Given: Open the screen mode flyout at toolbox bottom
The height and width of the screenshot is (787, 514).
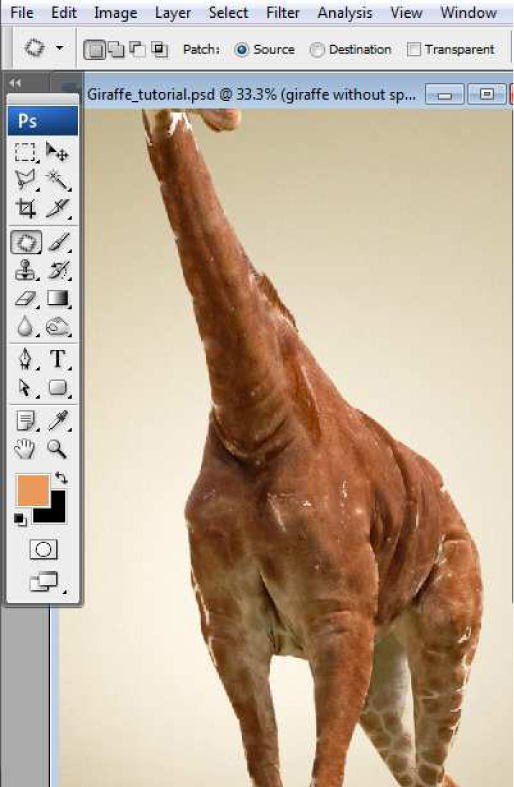Looking at the screenshot, I should [x=45, y=582].
